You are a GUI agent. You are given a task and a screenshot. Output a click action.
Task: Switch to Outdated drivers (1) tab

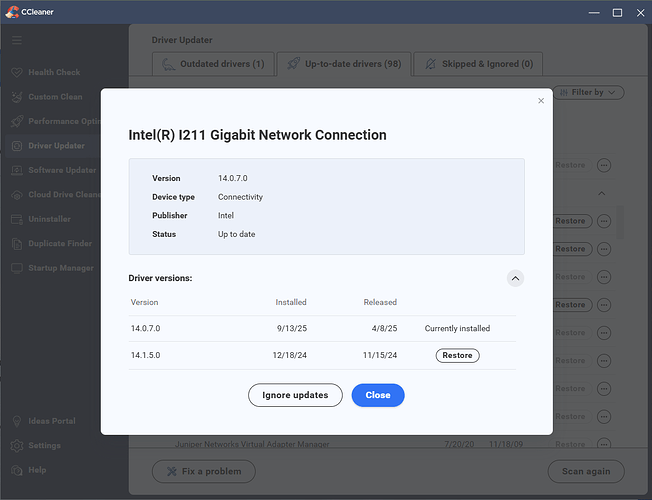pyautogui.click(x=213, y=64)
